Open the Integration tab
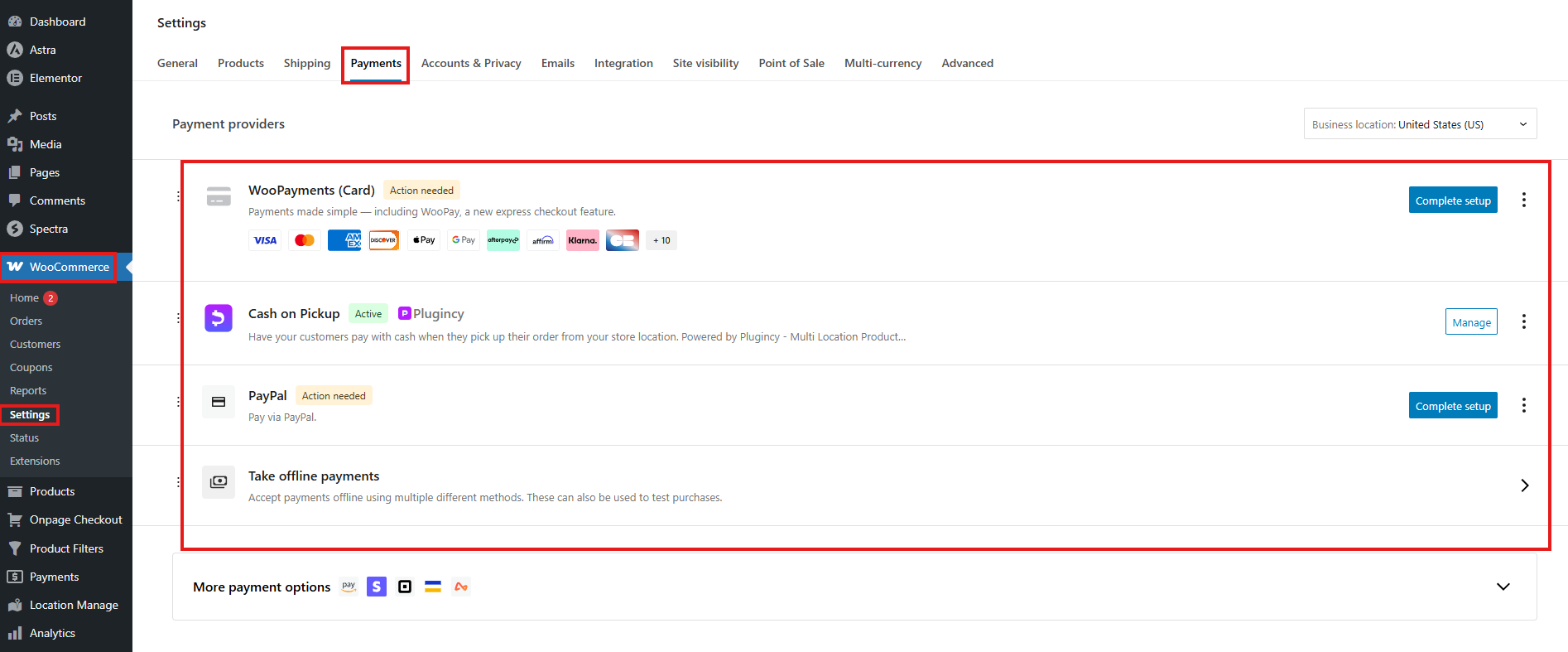The image size is (1568, 652). coord(623,63)
